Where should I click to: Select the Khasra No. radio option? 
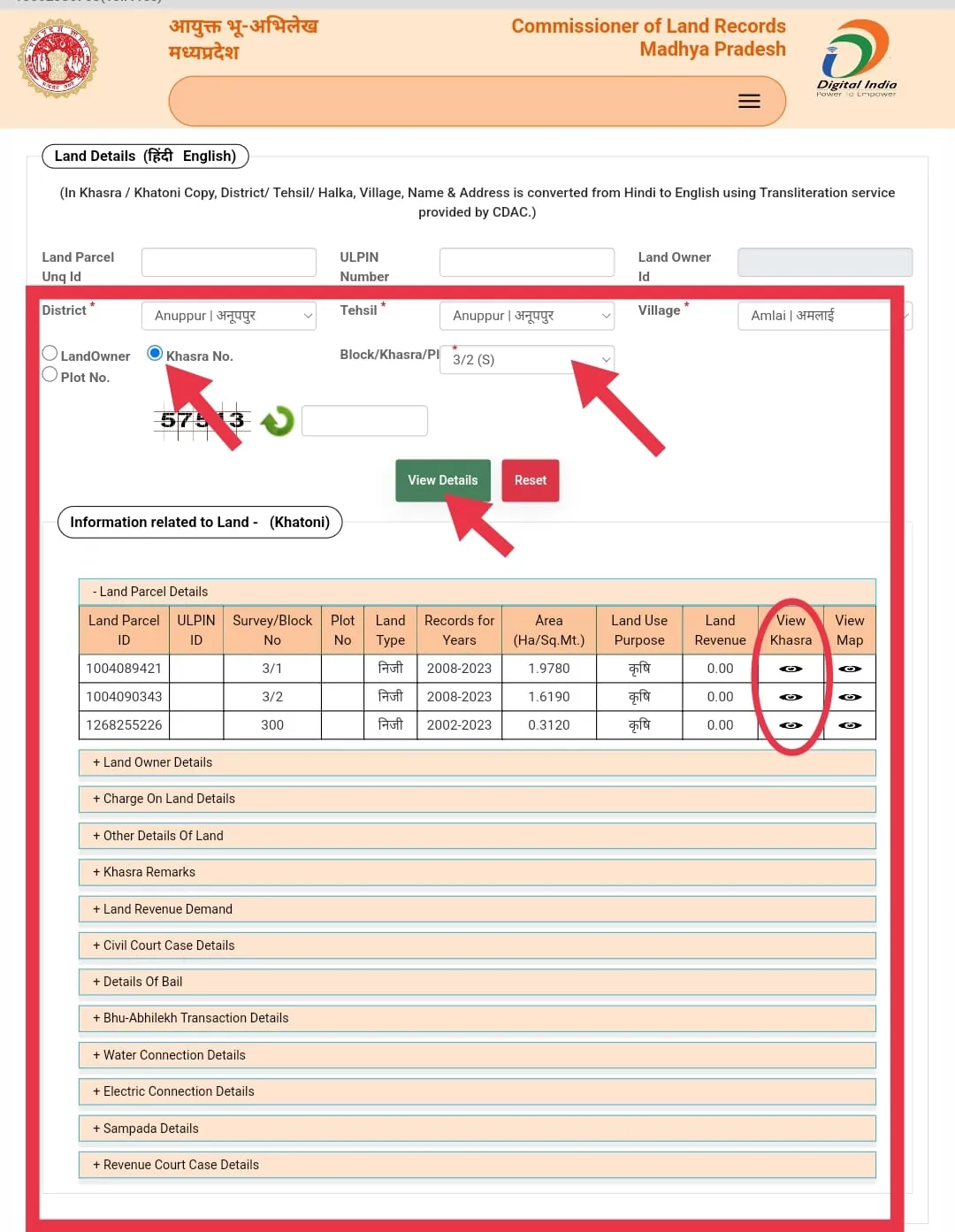155,354
